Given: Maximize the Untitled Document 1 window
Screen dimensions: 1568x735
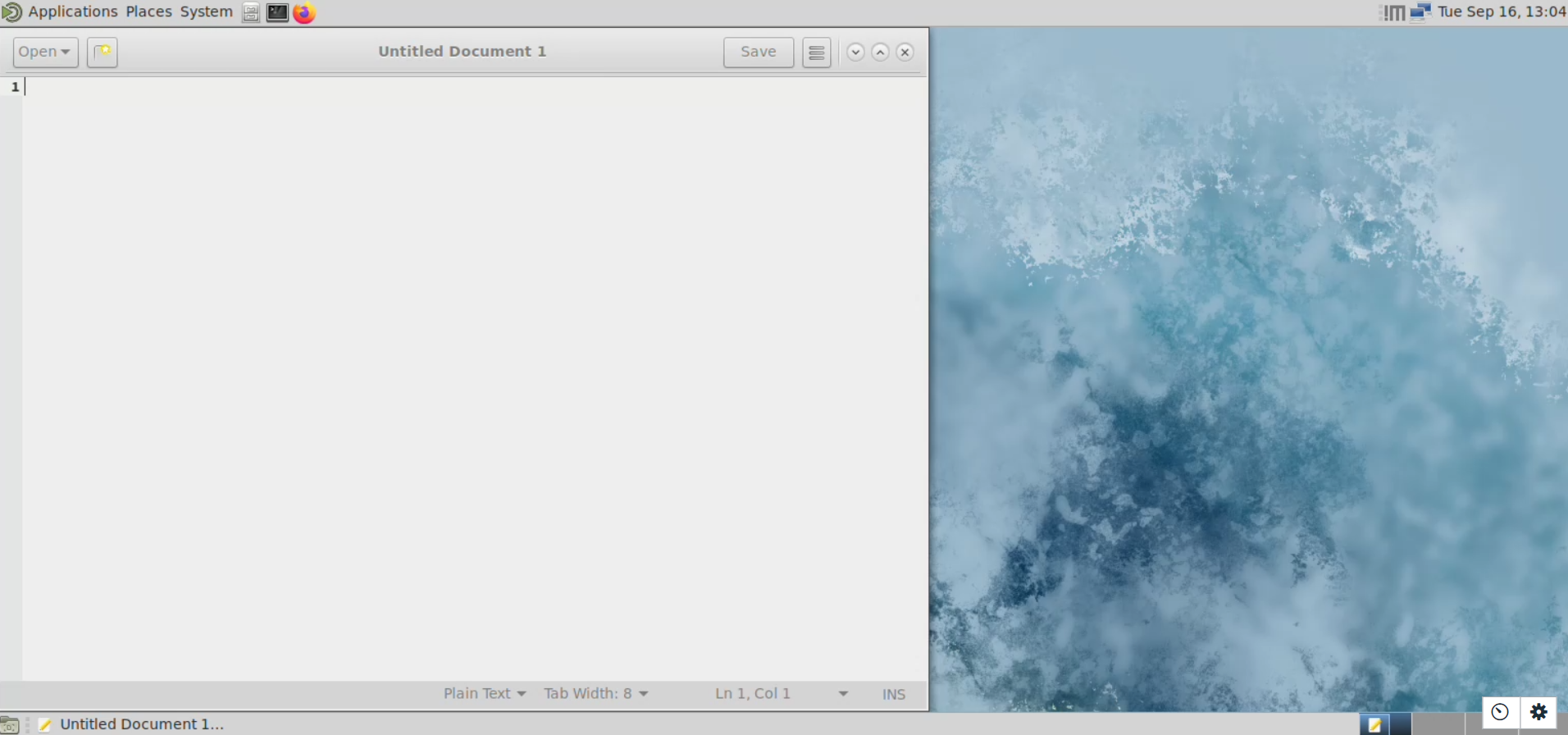Looking at the screenshot, I should click(x=880, y=52).
